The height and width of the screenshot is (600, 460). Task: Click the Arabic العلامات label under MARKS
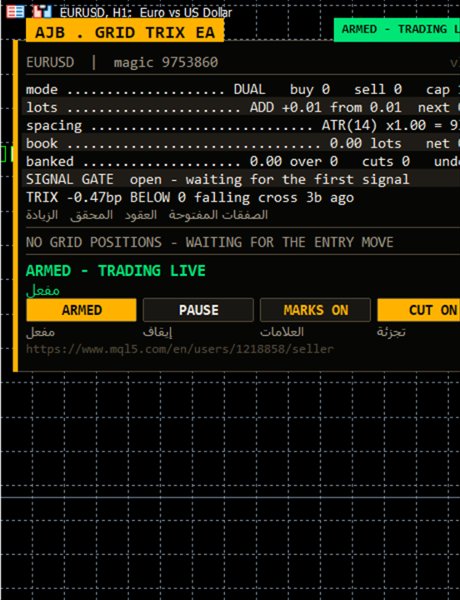(x=282, y=332)
